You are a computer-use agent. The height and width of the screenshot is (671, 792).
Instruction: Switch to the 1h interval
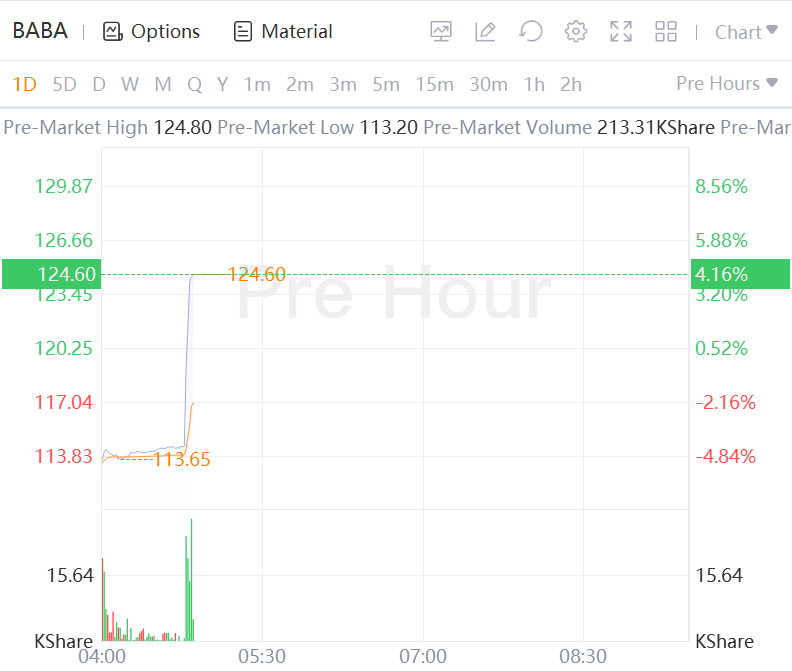[x=534, y=84]
